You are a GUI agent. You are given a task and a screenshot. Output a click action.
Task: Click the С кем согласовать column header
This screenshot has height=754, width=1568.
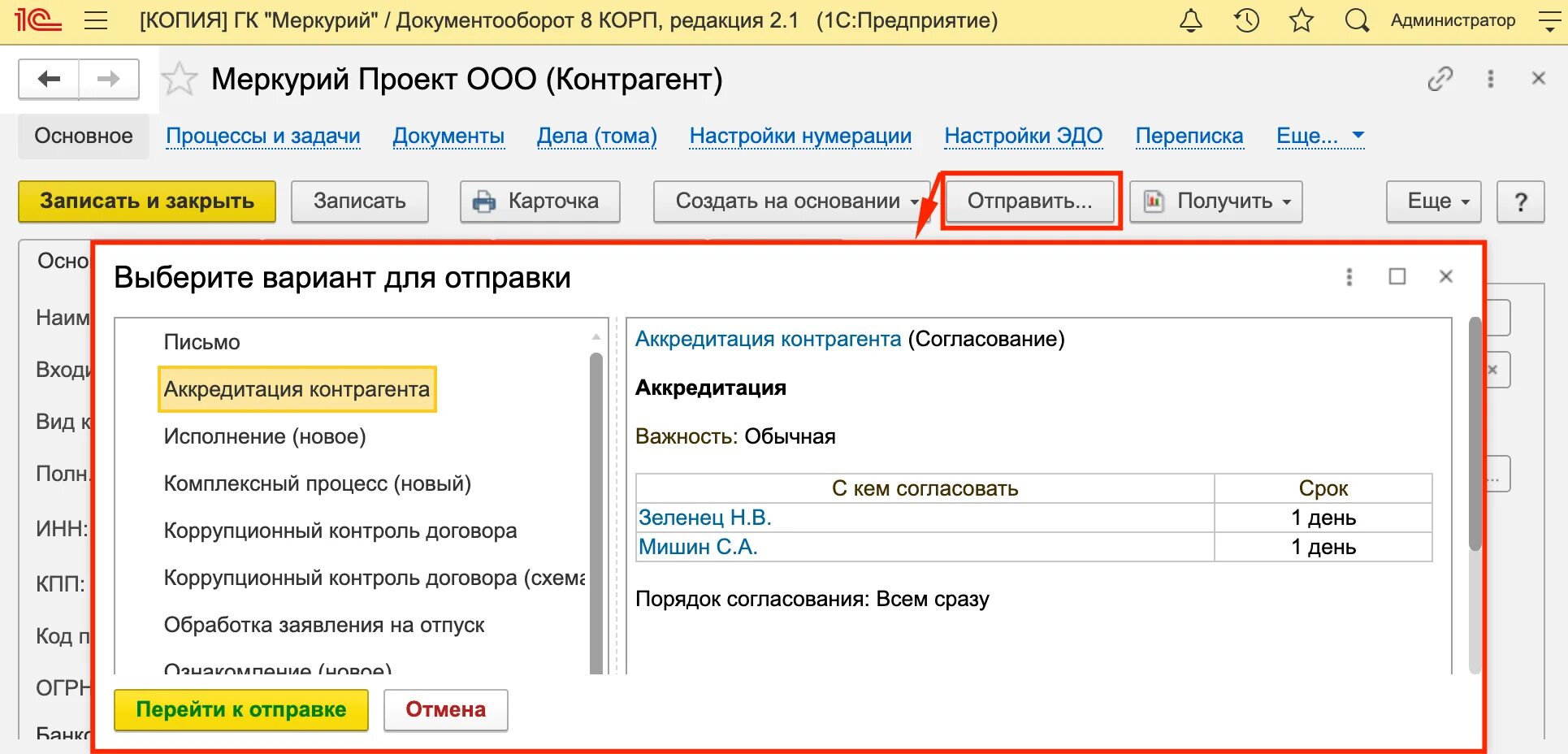coord(925,488)
